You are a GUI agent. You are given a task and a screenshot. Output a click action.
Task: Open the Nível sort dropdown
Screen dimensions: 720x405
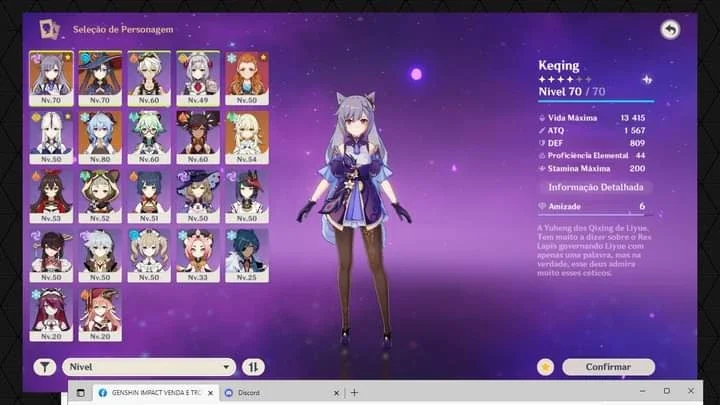(x=149, y=367)
